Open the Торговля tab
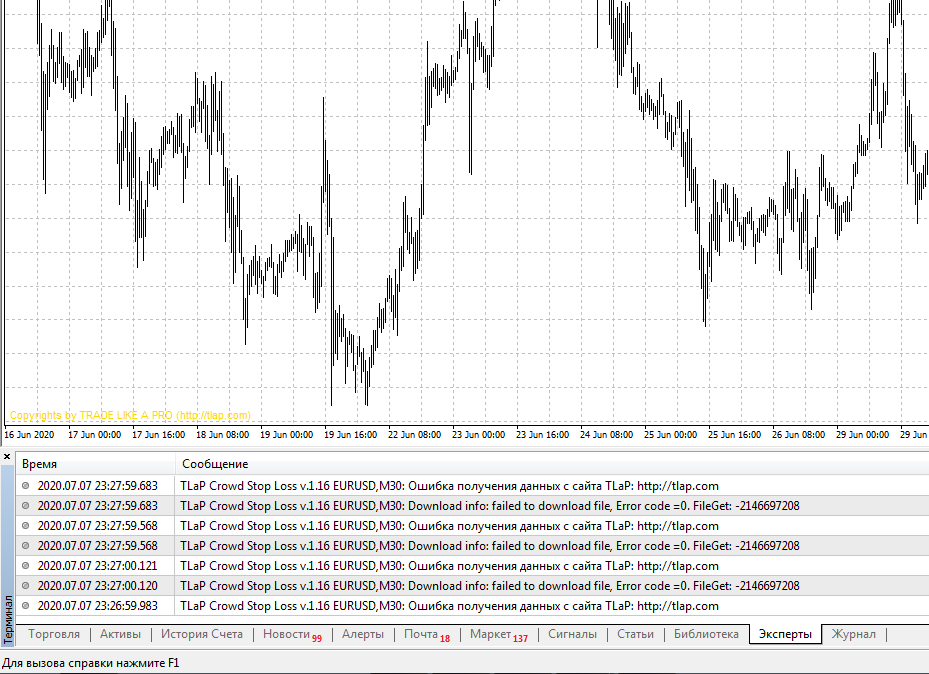This screenshot has height=674, width=929. 54,634
